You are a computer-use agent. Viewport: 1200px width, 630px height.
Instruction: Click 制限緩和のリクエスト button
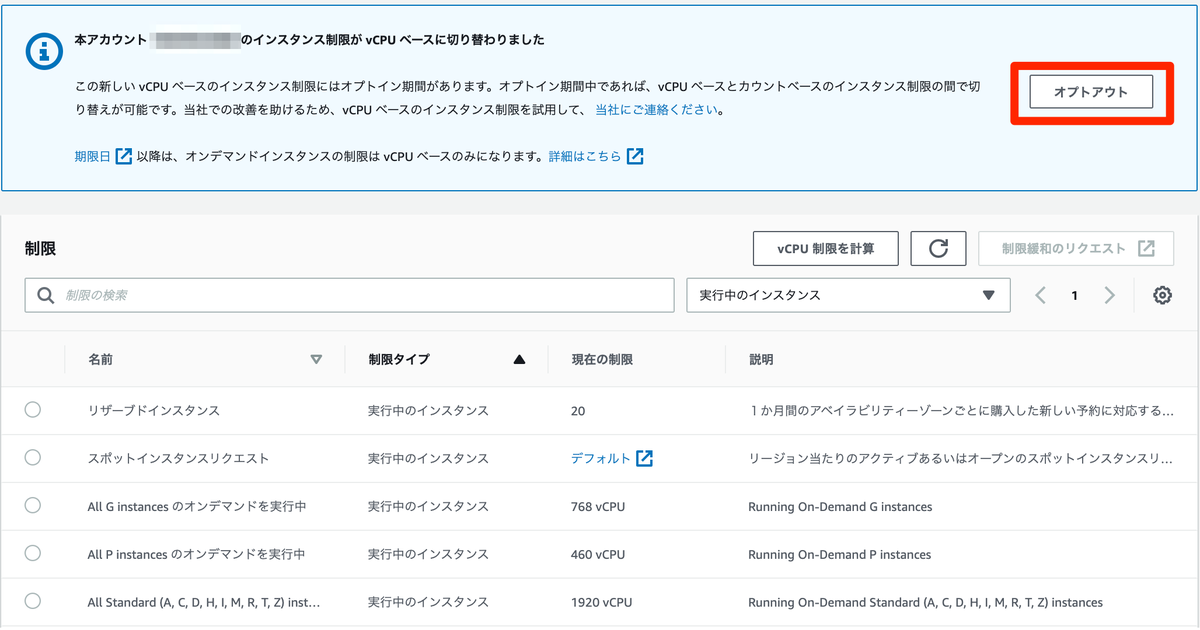[x=1076, y=249]
